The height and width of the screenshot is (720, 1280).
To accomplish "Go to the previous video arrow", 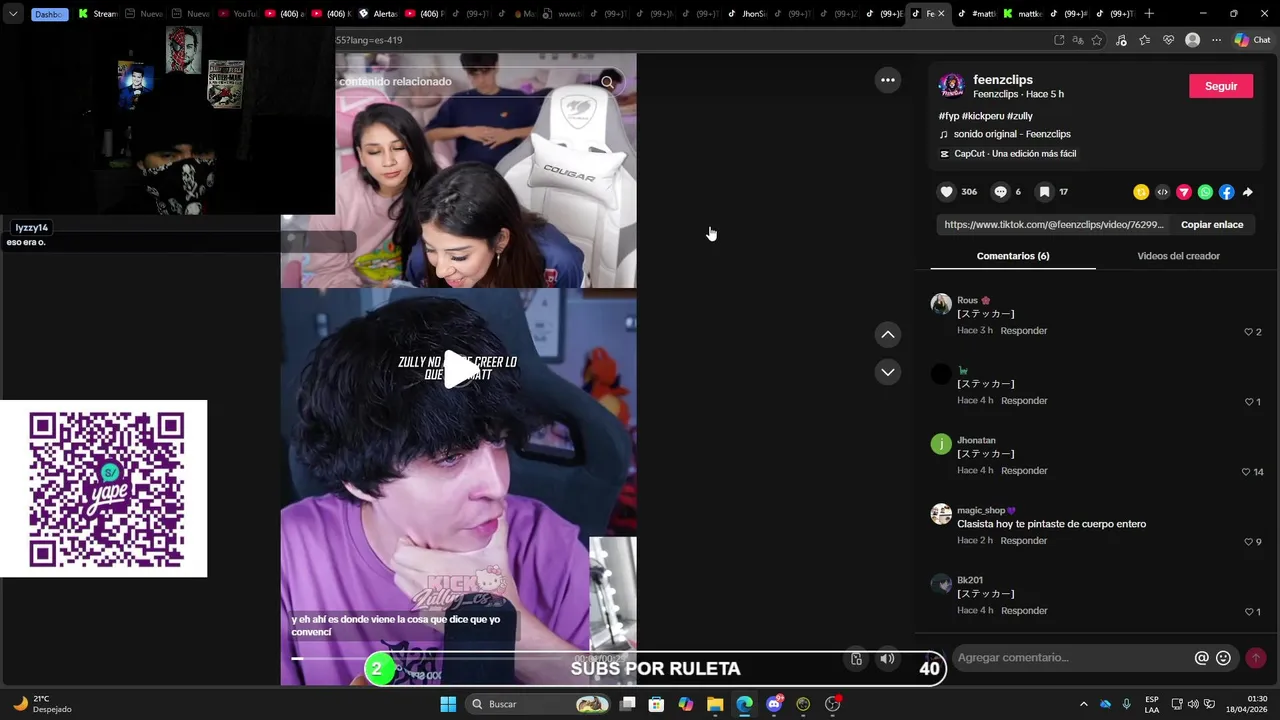I will point(887,334).
